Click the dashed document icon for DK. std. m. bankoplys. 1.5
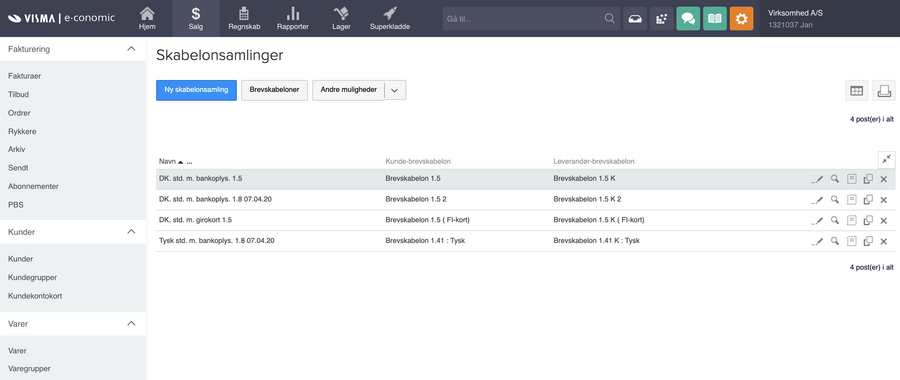 852,179
